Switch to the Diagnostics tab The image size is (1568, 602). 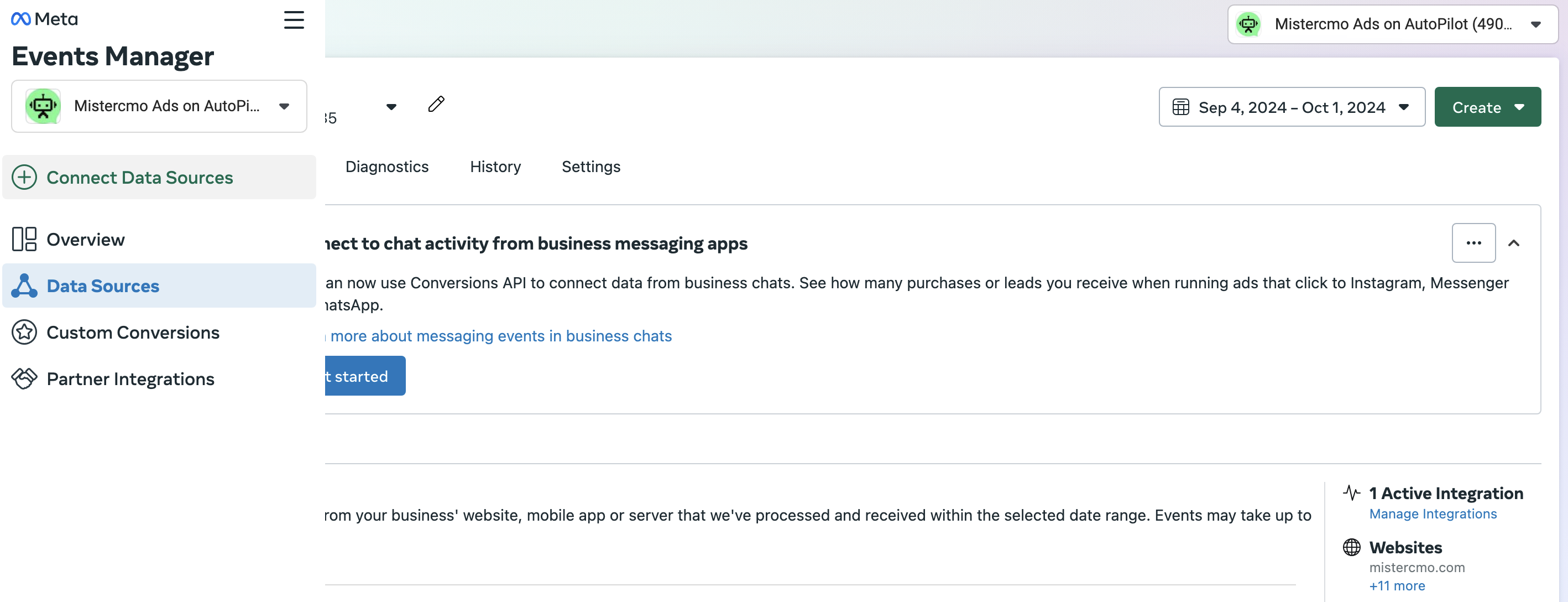[x=386, y=167]
